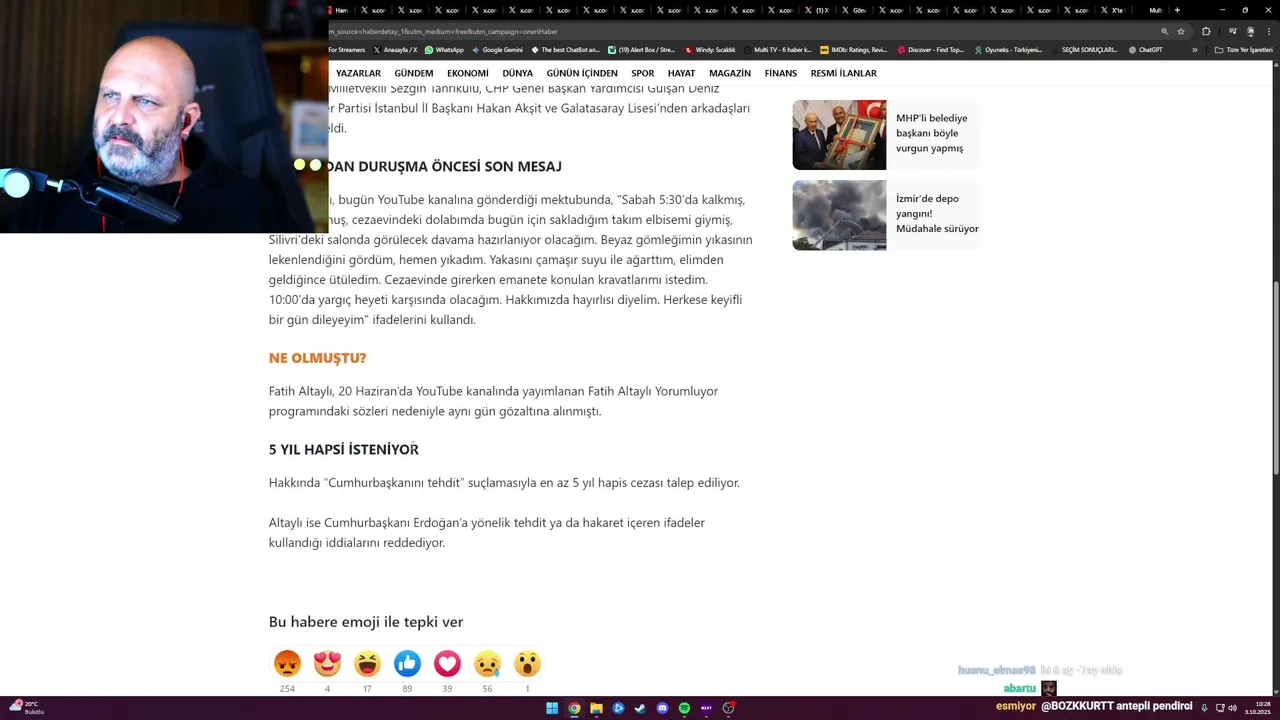
Task: Open the Alert Box / Streamlabs bookmark
Action: [x=641, y=50]
